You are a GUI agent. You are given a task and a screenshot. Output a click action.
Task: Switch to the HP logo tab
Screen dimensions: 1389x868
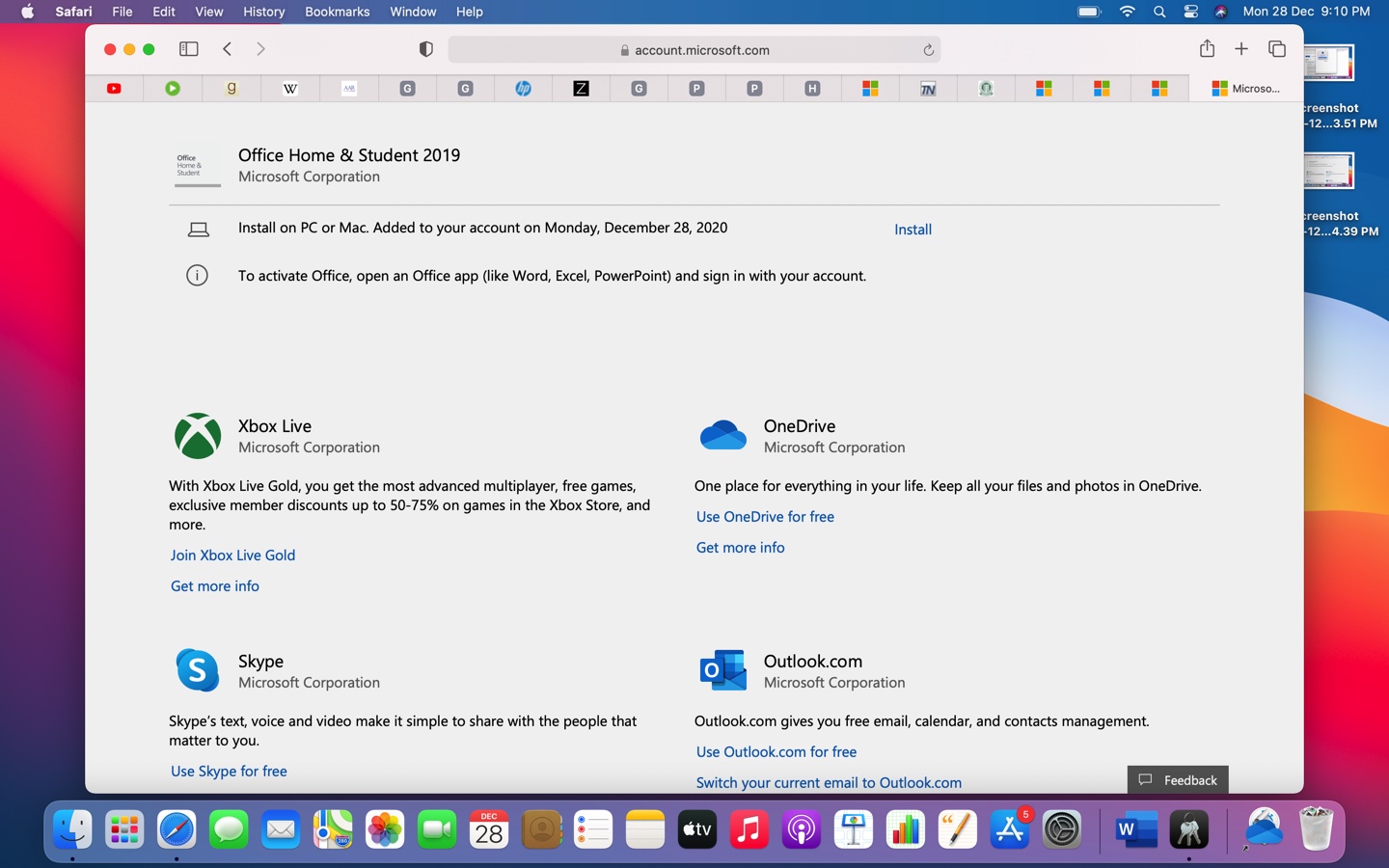(x=523, y=89)
